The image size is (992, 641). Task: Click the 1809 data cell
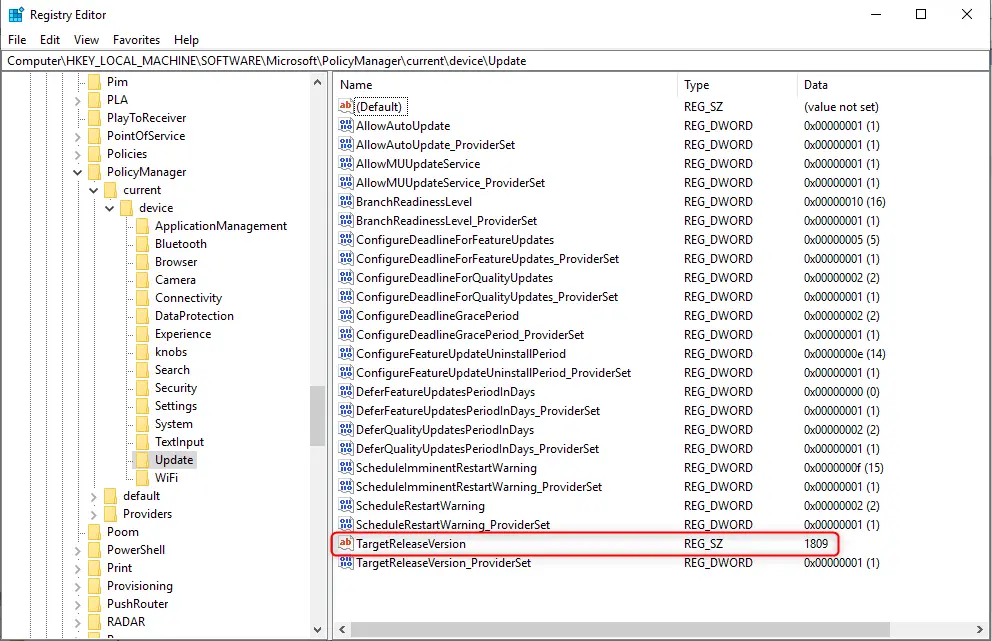click(816, 544)
